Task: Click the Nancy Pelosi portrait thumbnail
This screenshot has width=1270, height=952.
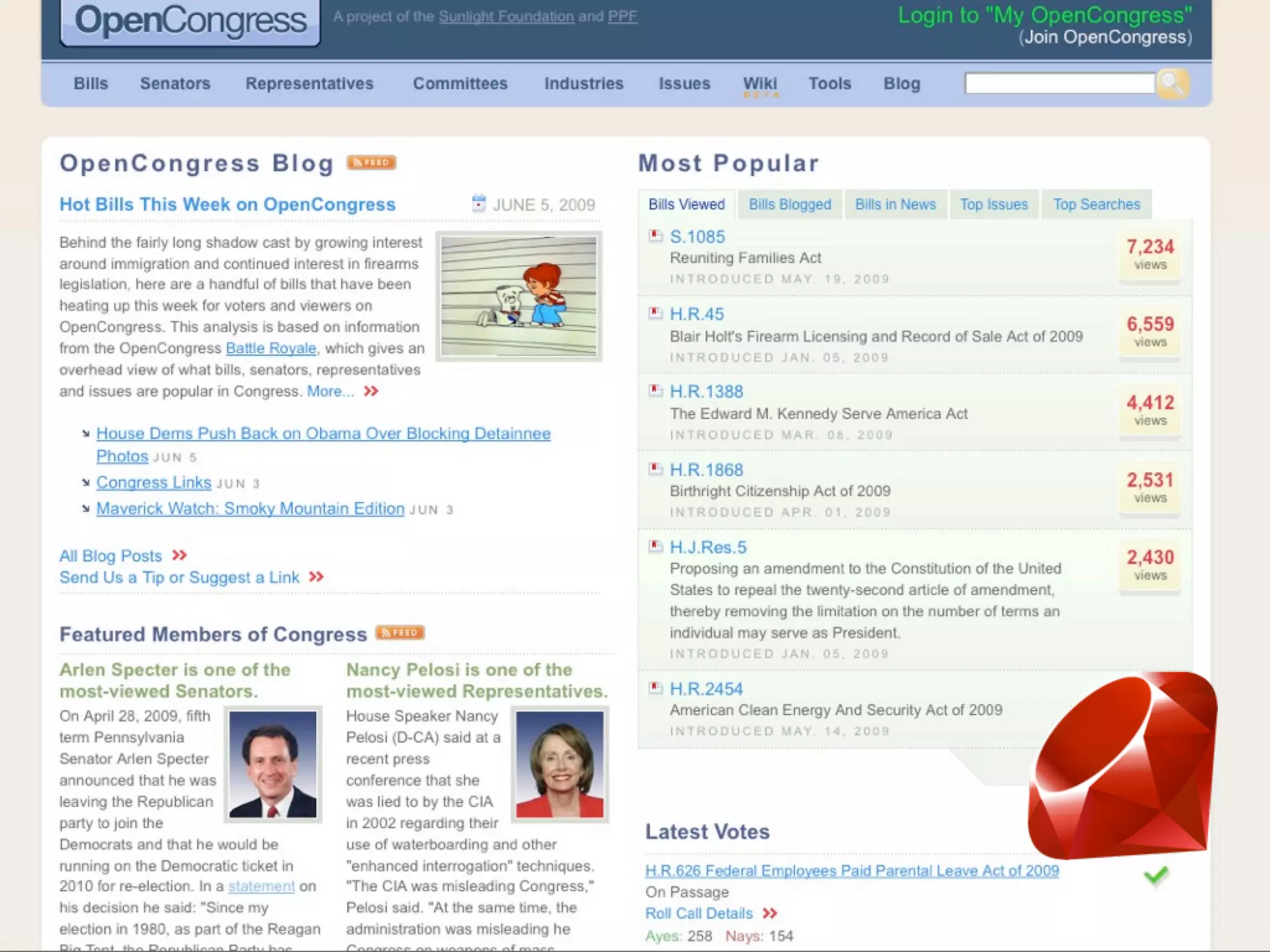Action: coord(559,765)
